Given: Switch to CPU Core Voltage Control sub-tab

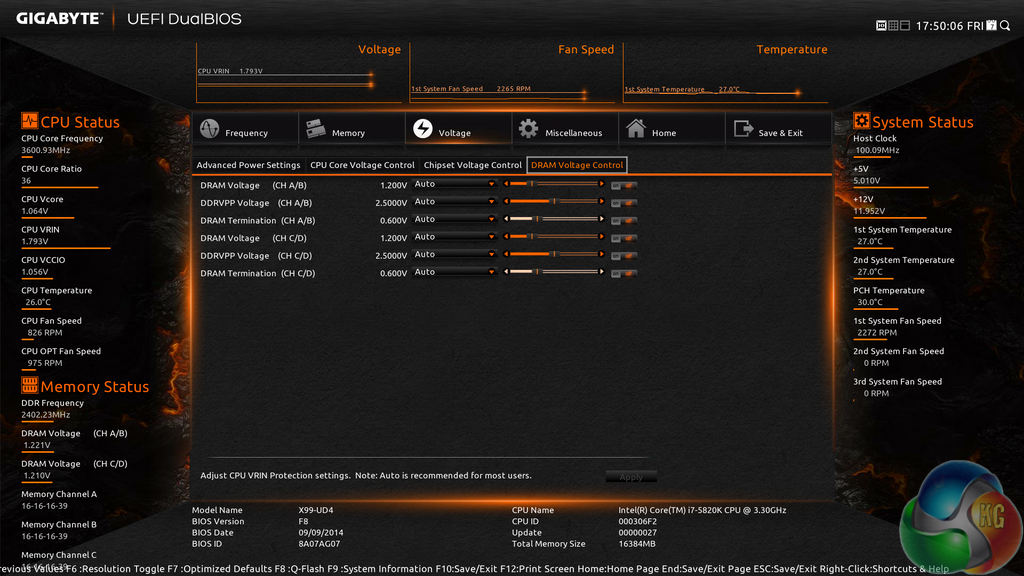Looking at the screenshot, I should click(362, 165).
